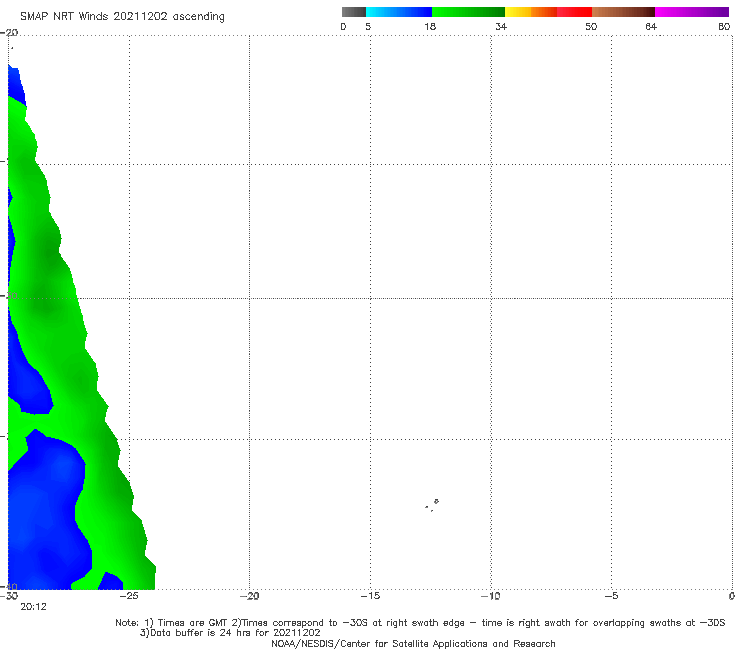Click the green segment of the color bar
This screenshot has height=650, width=740.
468,12
